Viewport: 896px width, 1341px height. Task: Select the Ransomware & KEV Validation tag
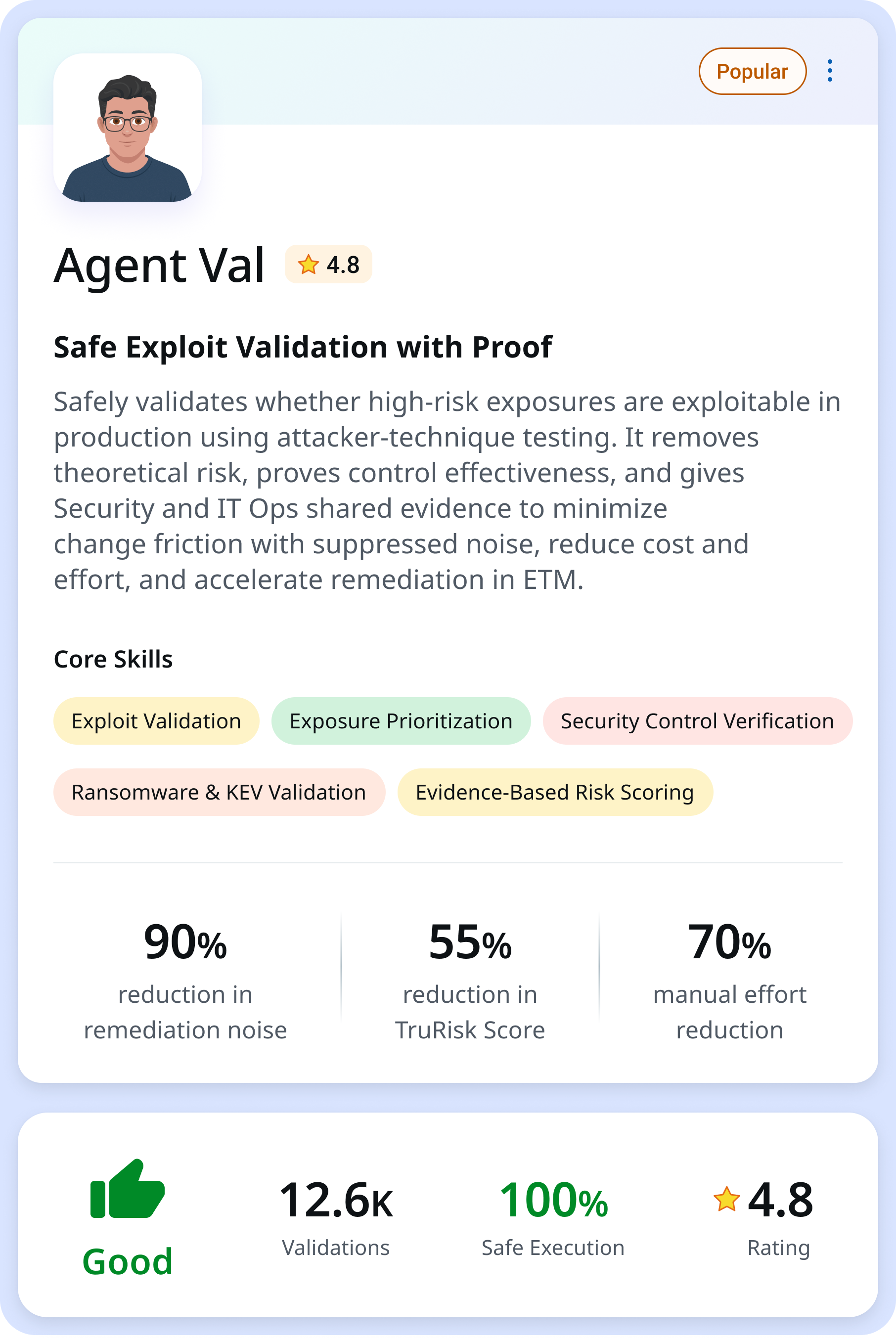click(x=219, y=793)
